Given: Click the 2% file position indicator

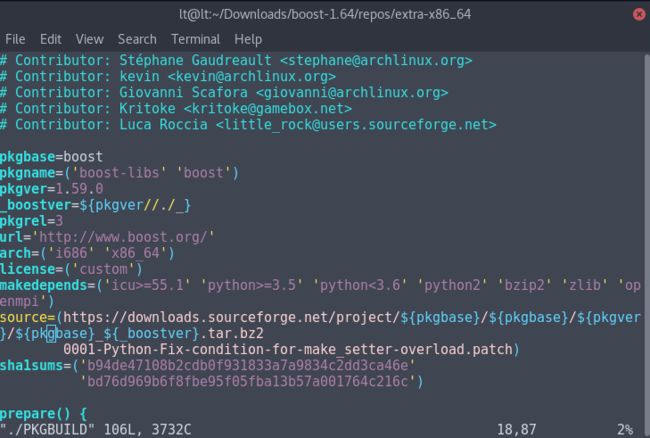Looking at the screenshot, I should [x=625, y=430].
